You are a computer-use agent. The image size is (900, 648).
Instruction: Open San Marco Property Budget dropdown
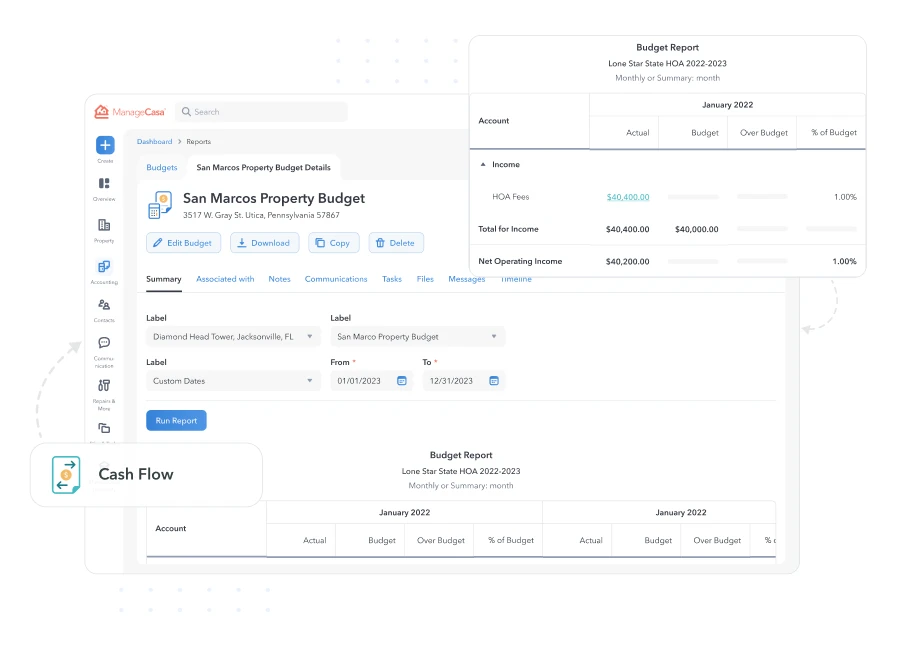point(417,337)
